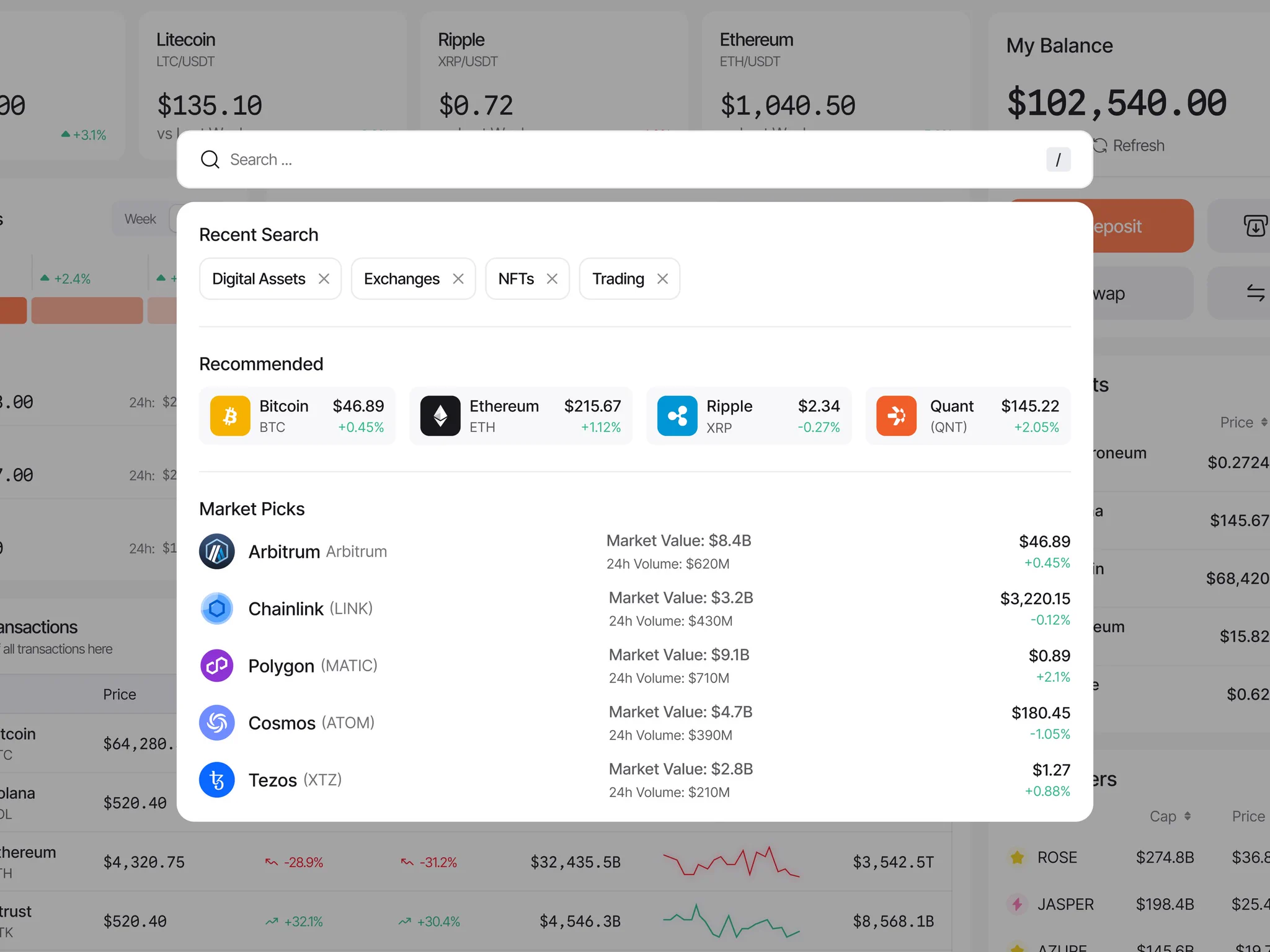
Task: Open the Ripple XRP recommended card
Action: pos(749,416)
